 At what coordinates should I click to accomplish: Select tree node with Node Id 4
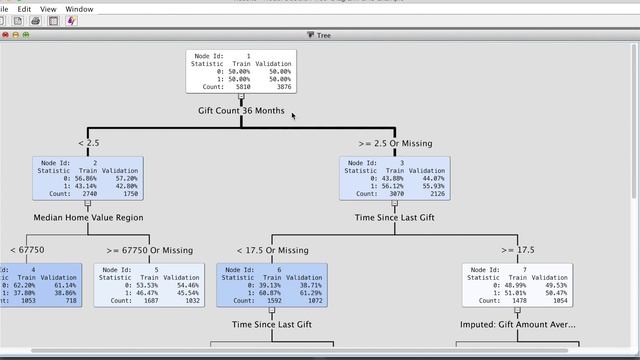coord(41,285)
